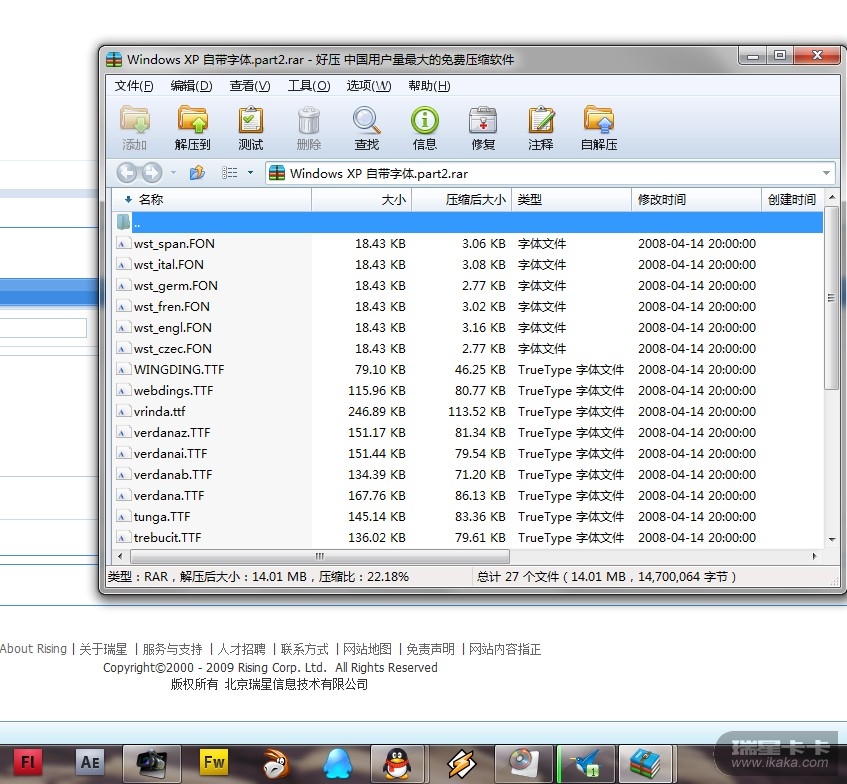Go forward with the right navigation arrow
The image size is (847, 784).
[x=152, y=173]
